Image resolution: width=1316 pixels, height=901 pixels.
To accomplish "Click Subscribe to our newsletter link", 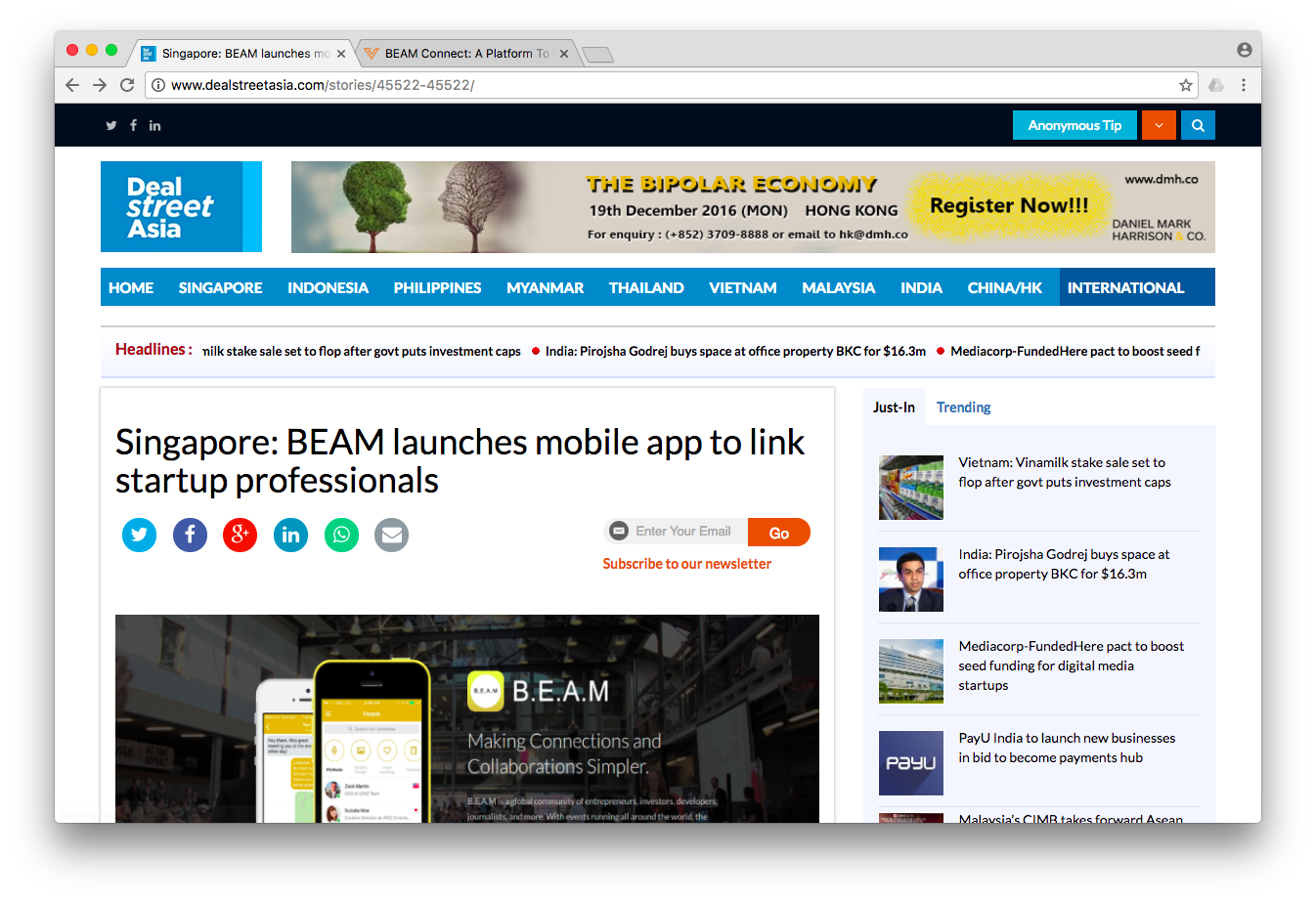I will click(686, 564).
